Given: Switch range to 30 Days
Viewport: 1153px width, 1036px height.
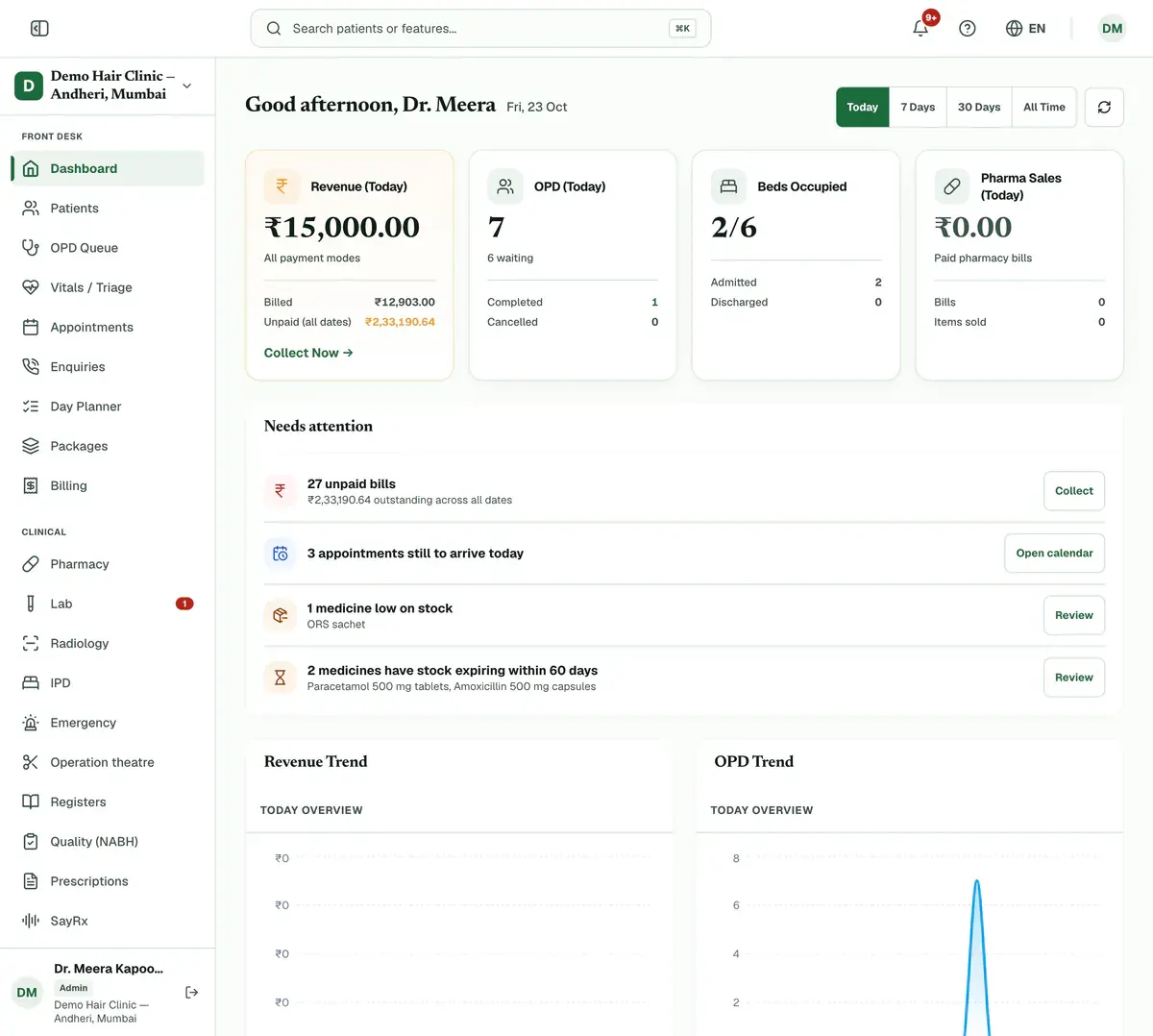Looking at the screenshot, I should coord(979,108).
